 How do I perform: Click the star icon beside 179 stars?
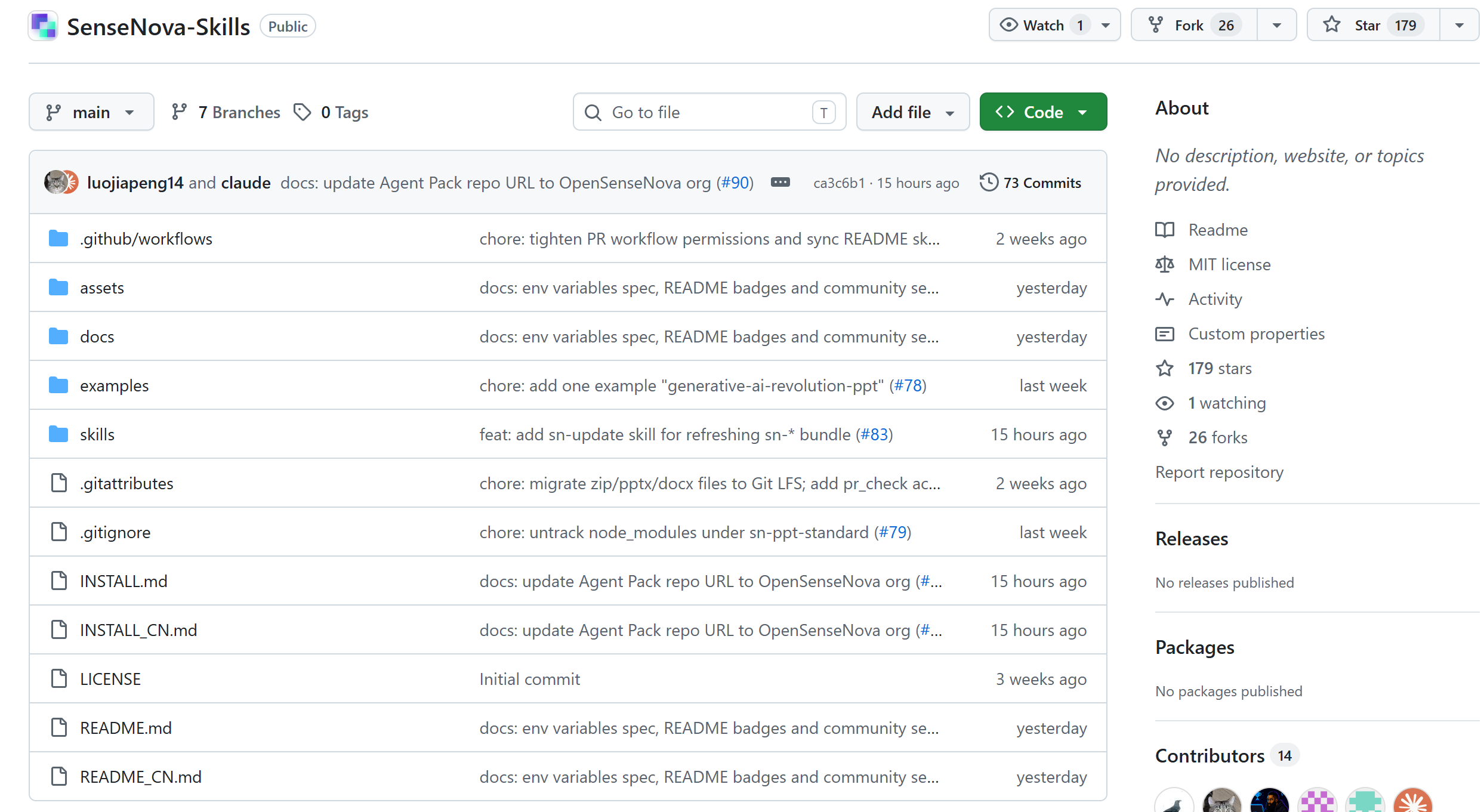(1165, 368)
